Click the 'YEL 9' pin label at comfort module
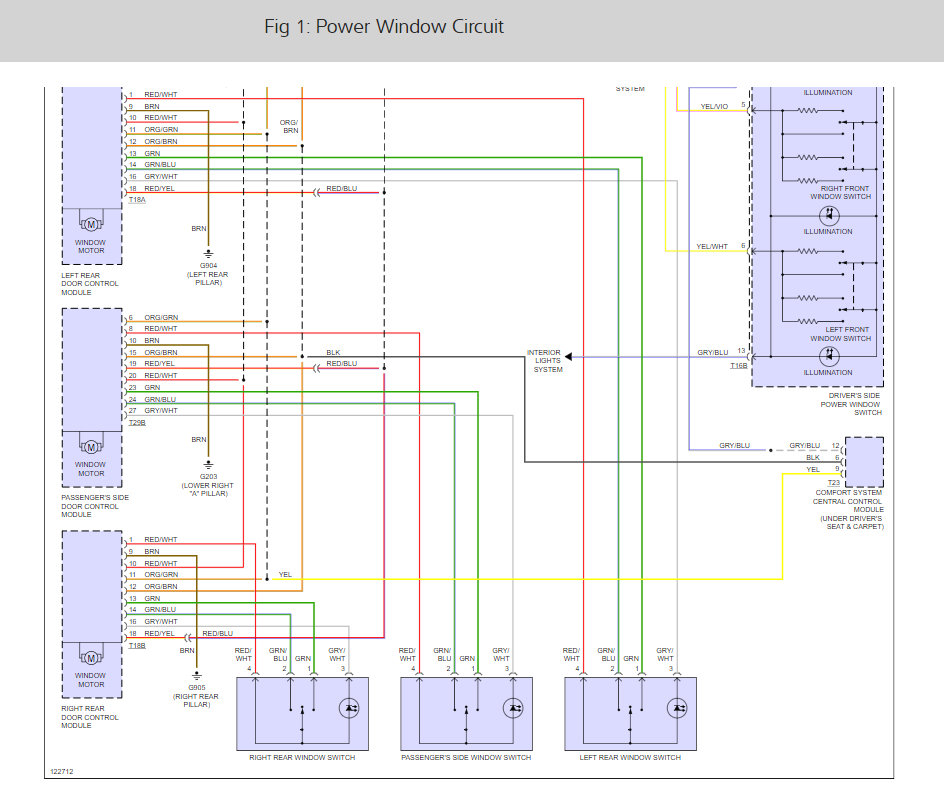Screen dimensions: 944x809 (822, 469)
